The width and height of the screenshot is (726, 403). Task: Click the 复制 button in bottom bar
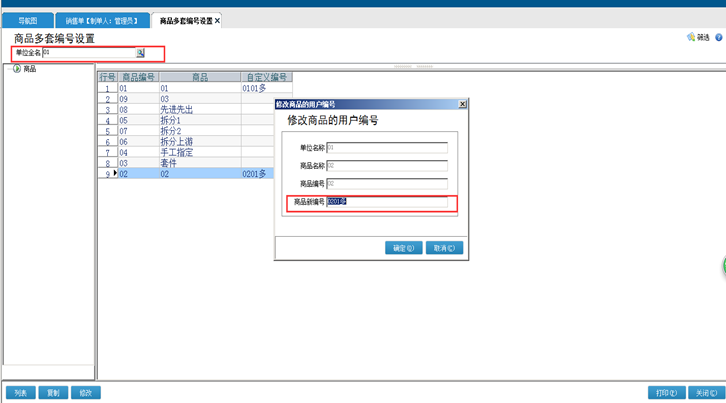pos(53,393)
